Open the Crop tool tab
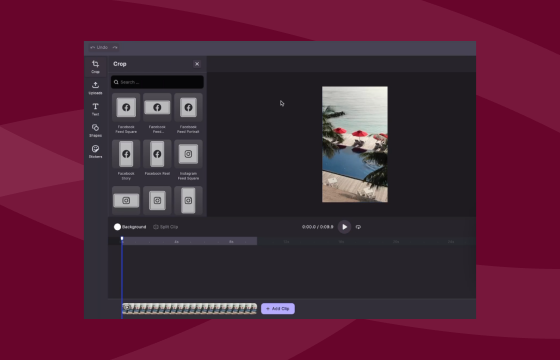 [95, 67]
